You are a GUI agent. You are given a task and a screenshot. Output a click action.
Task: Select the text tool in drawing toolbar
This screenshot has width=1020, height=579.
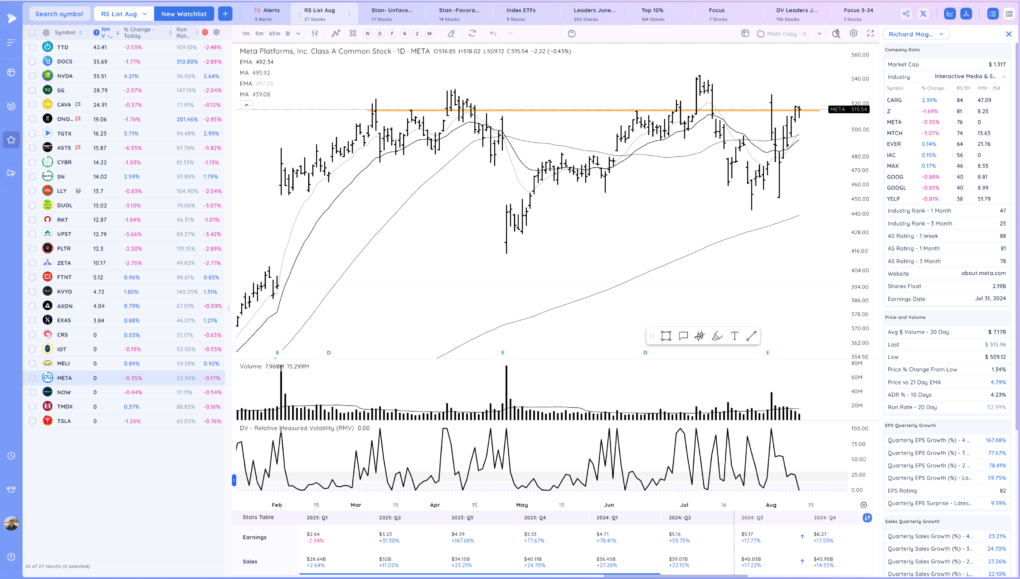[x=734, y=336]
